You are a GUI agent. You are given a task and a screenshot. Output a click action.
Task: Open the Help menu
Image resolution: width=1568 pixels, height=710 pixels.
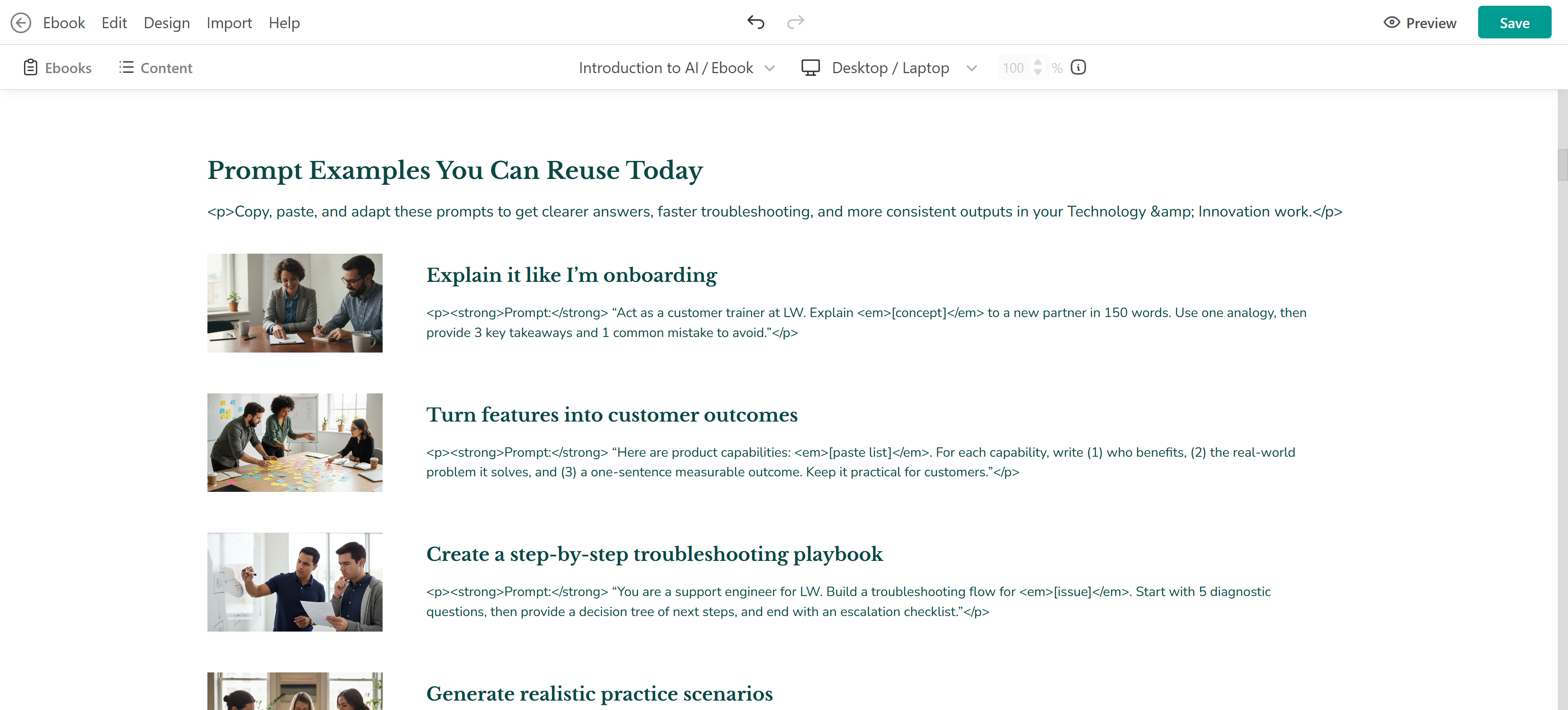click(x=284, y=22)
